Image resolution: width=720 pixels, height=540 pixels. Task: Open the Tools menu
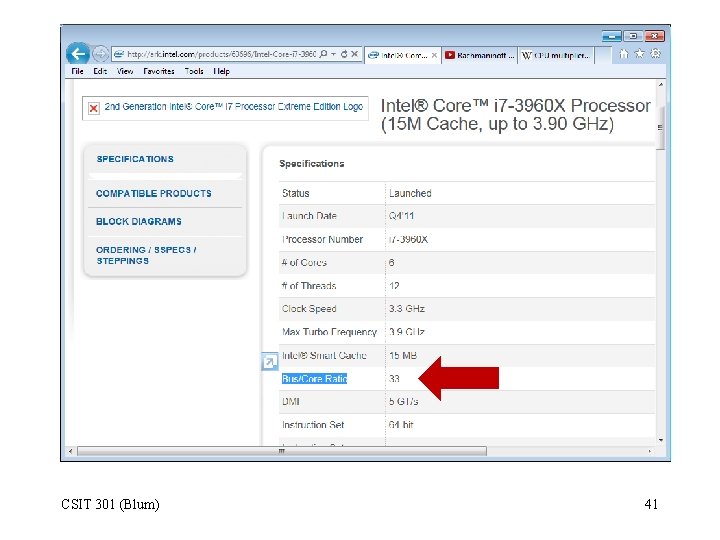(194, 71)
